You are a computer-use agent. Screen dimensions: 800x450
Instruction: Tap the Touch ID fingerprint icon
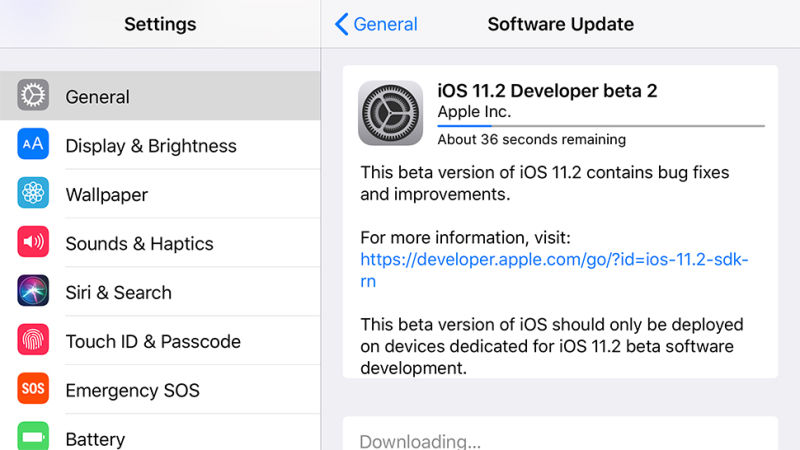click(x=33, y=340)
